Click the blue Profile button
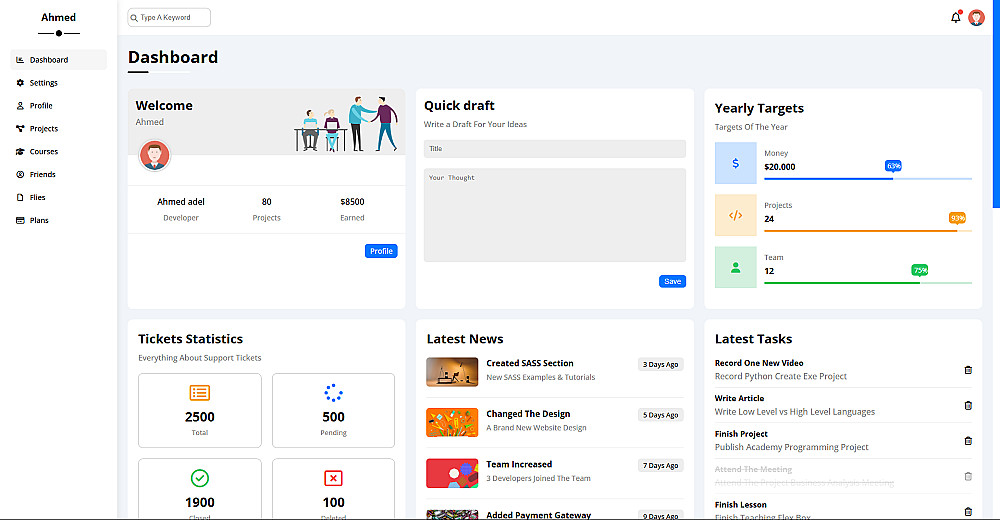This screenshot has width=1000, height=520. tap(381, 251)
